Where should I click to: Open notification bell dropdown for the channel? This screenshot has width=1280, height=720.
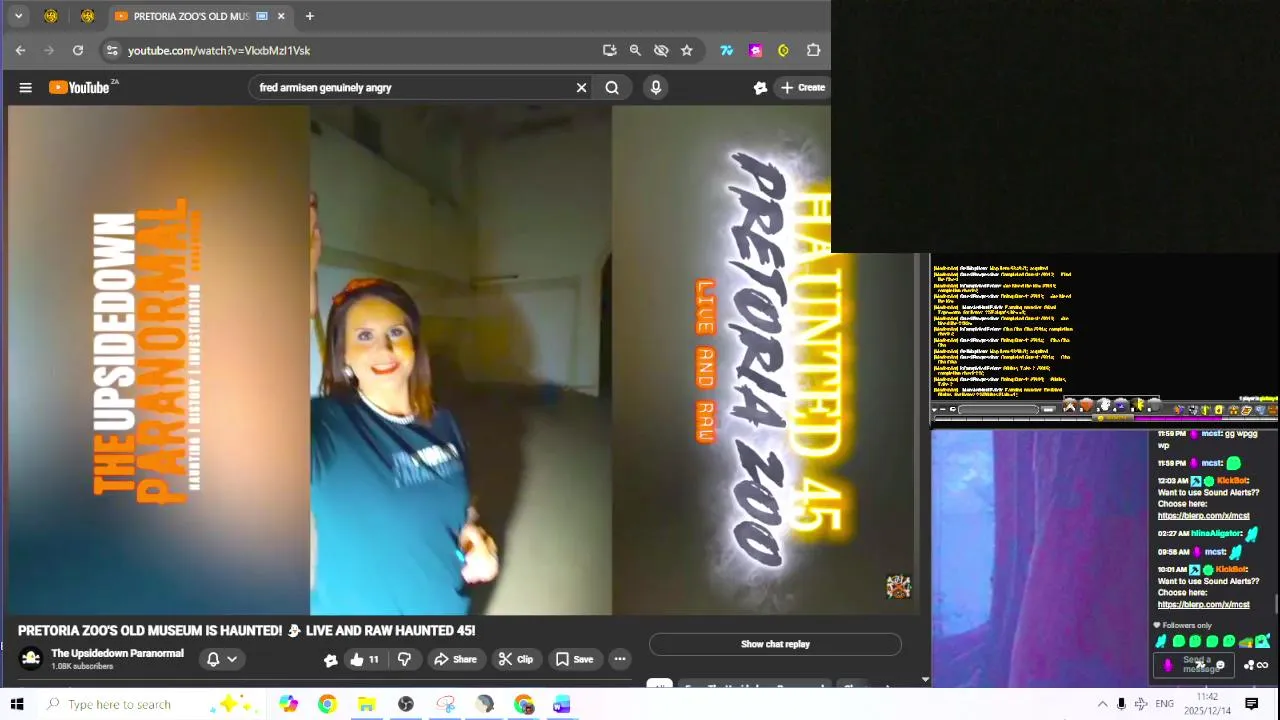222,659
